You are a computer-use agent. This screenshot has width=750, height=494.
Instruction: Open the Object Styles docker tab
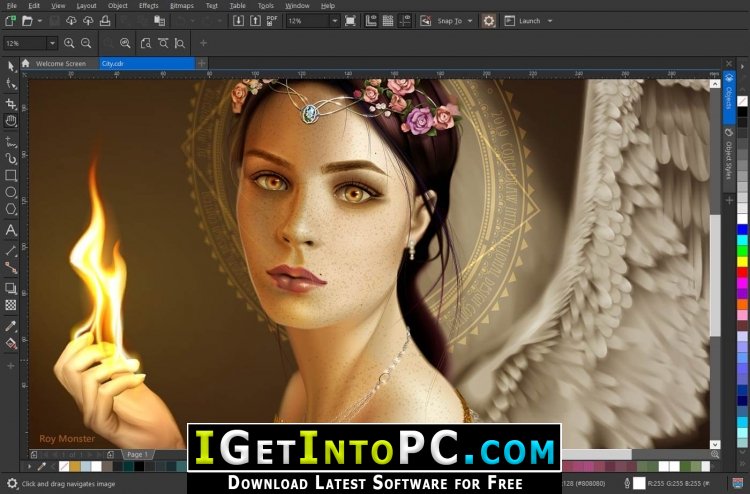(729, 155)
